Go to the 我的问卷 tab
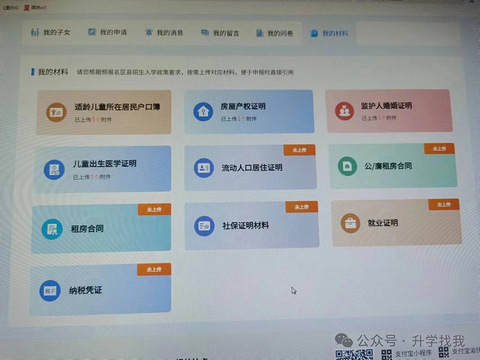The width and height of the screenshot is (480, 360). click(x=274, y=33)
